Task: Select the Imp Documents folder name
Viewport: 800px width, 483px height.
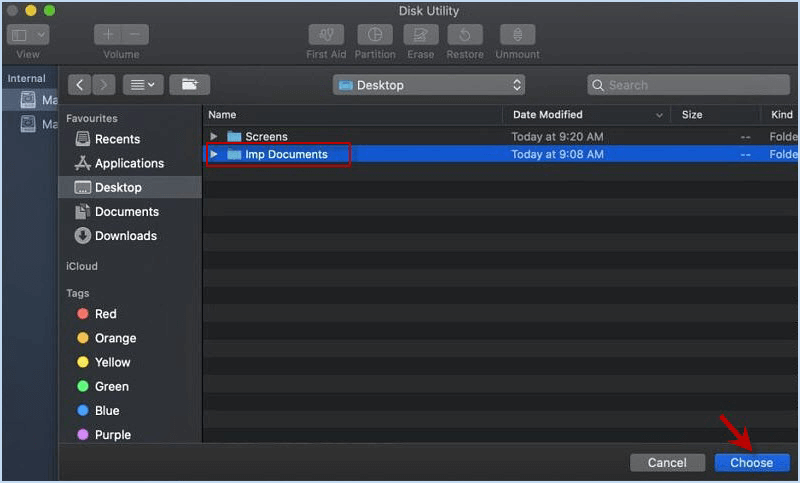Action: click(286, 154)
